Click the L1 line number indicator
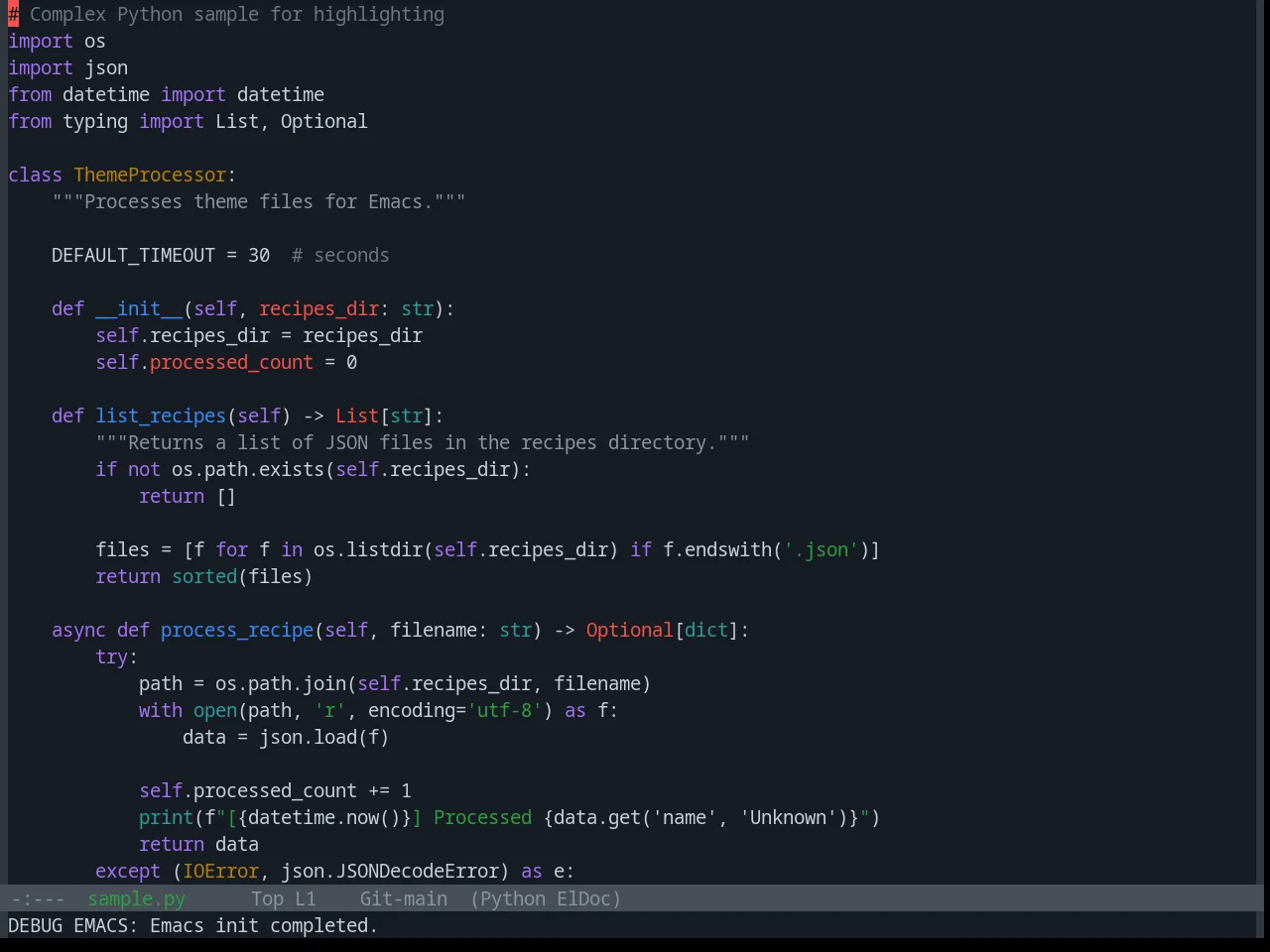This screenshot has height=952, width=1270. pos(306,898)
